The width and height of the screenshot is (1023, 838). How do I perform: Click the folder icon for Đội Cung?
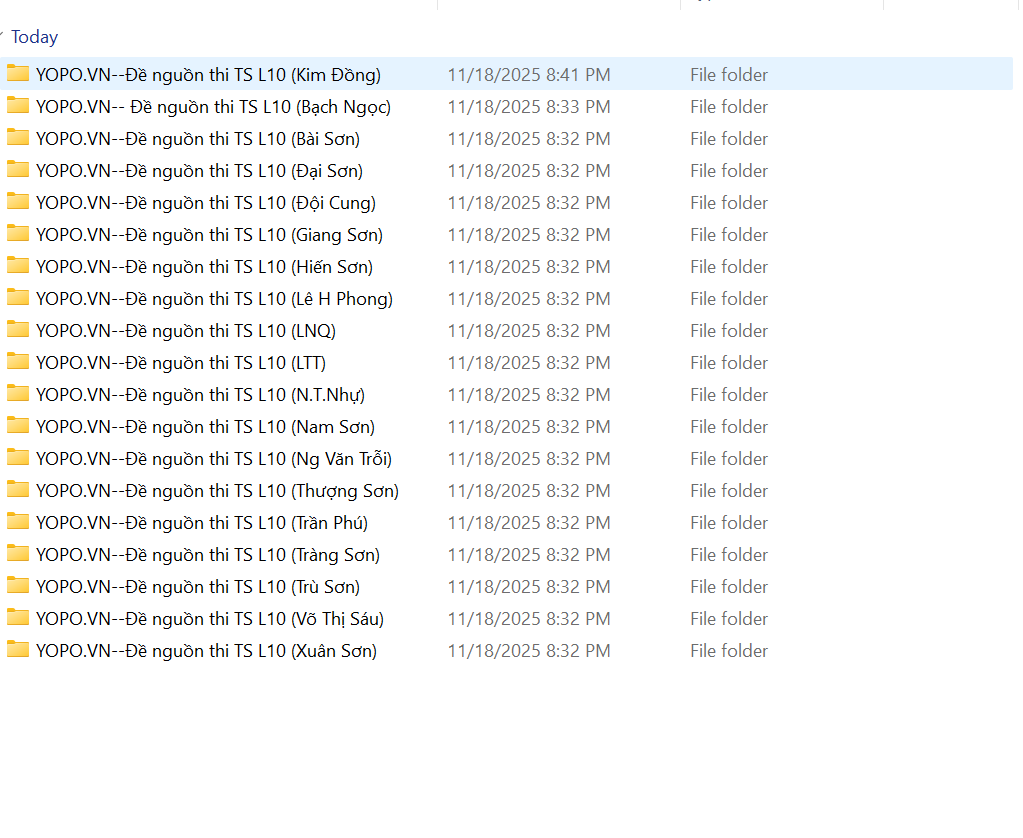click(18, 202)
